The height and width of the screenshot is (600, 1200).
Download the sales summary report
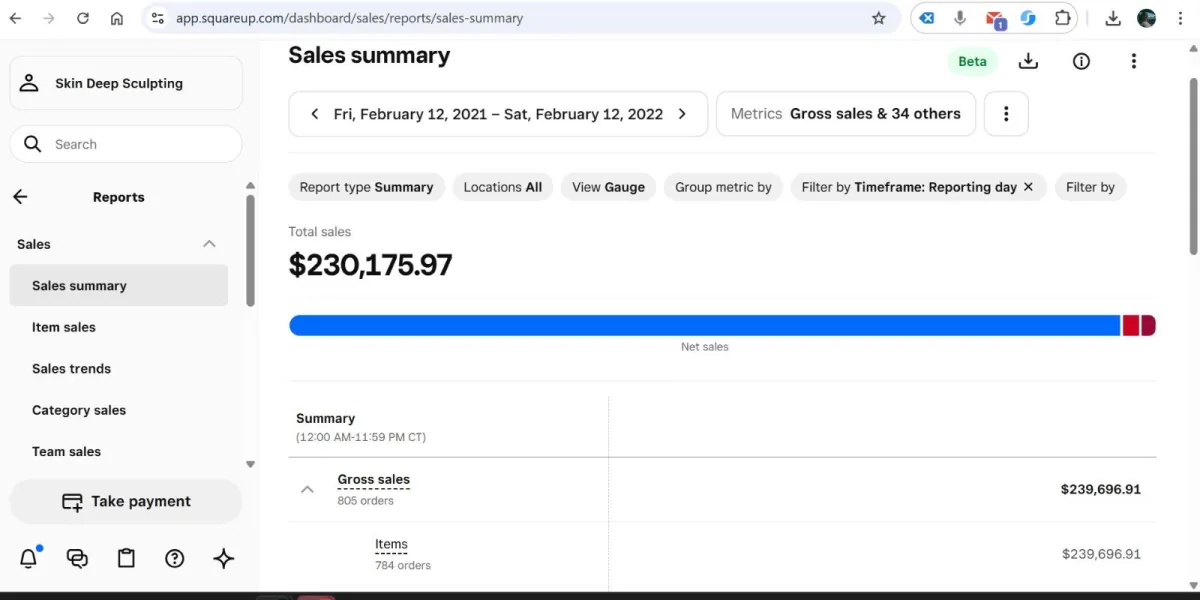point(1028,61)
